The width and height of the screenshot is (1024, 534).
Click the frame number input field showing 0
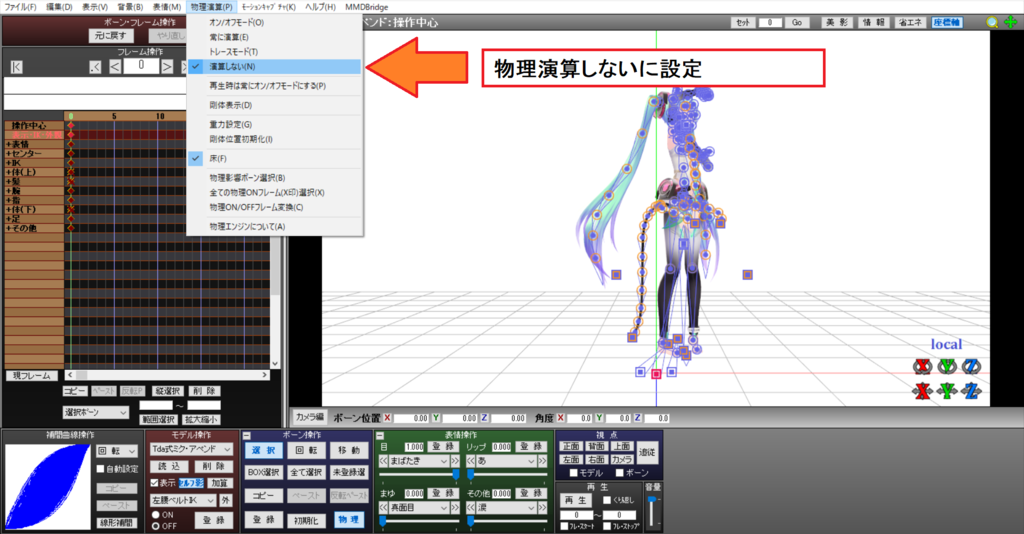point(141,66)
